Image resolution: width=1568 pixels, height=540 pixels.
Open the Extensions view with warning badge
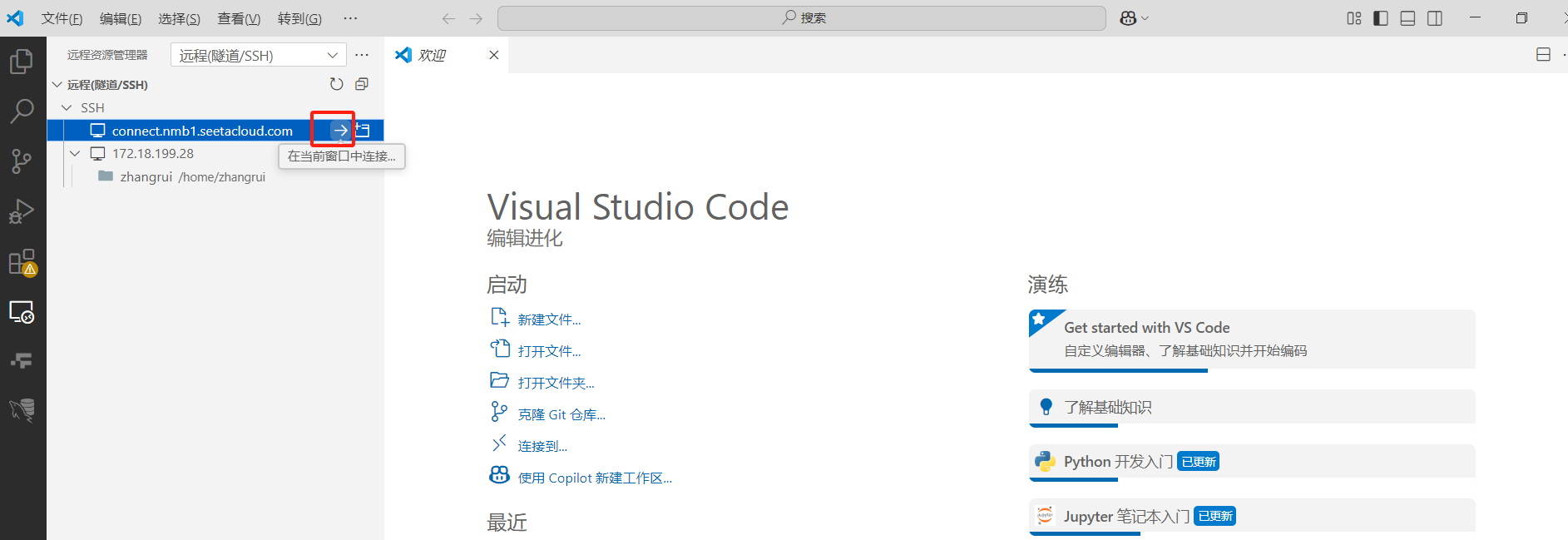pyautogui.click(x=22, y=262)
